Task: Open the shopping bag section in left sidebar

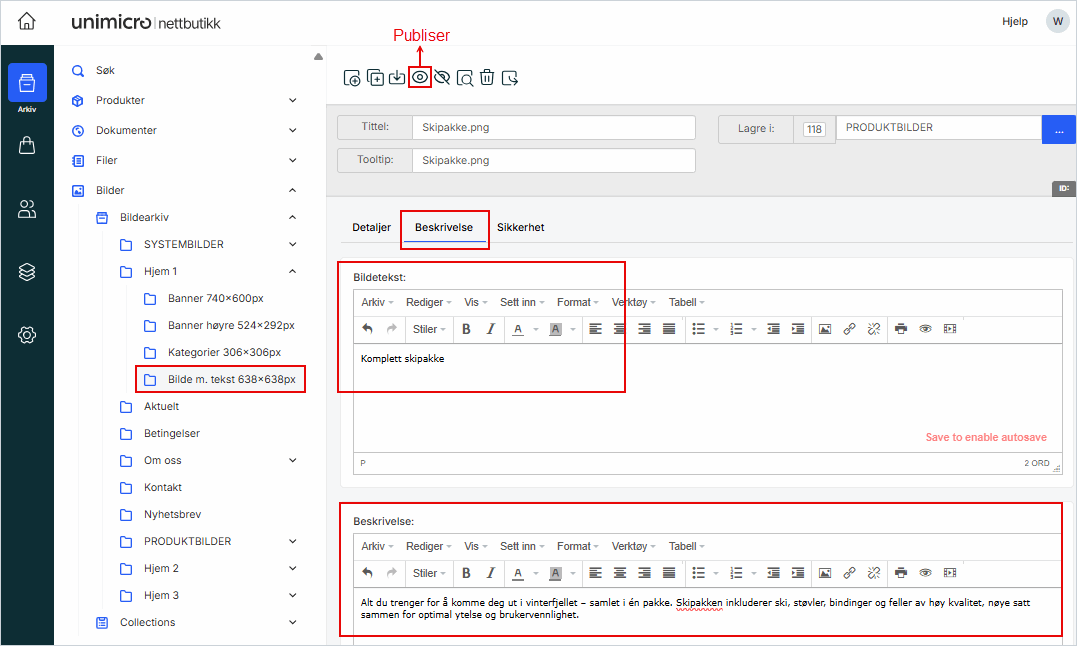Action: tap(27, 145)
